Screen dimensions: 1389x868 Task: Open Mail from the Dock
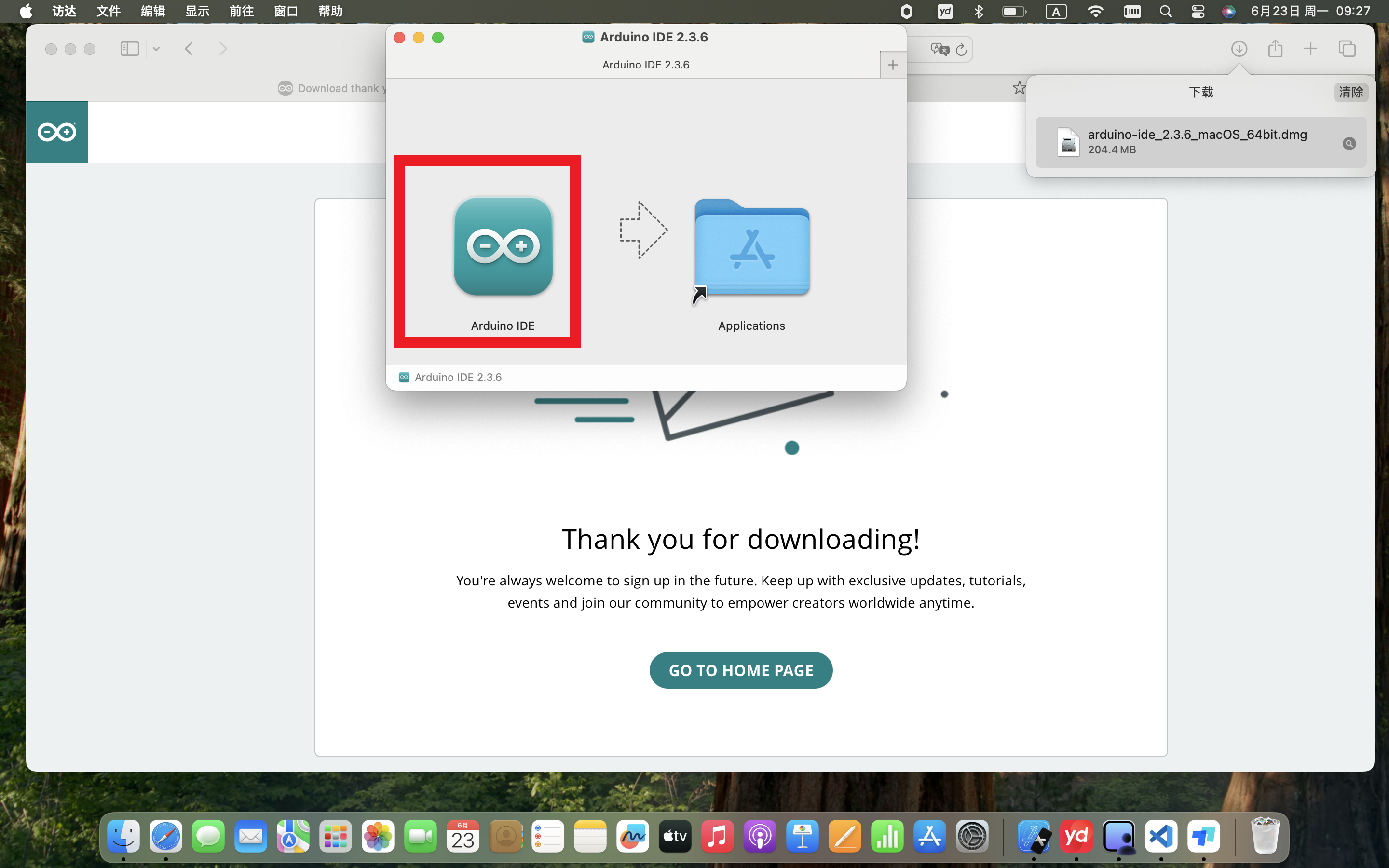[250, 837]
